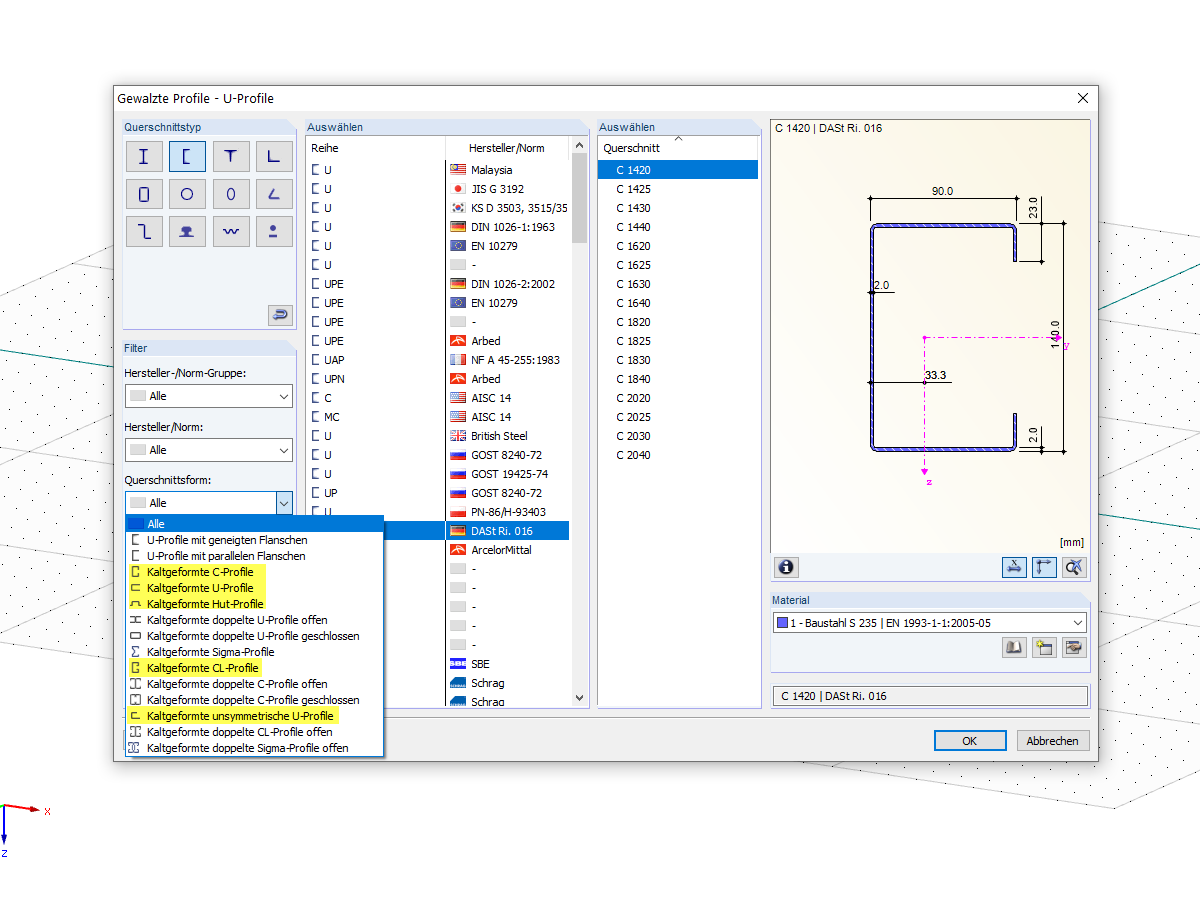Viewport: 1200px width, 900px height.
Task: Select 'Kaltgeformte Sigma-Profile' option
Action: 254,652
